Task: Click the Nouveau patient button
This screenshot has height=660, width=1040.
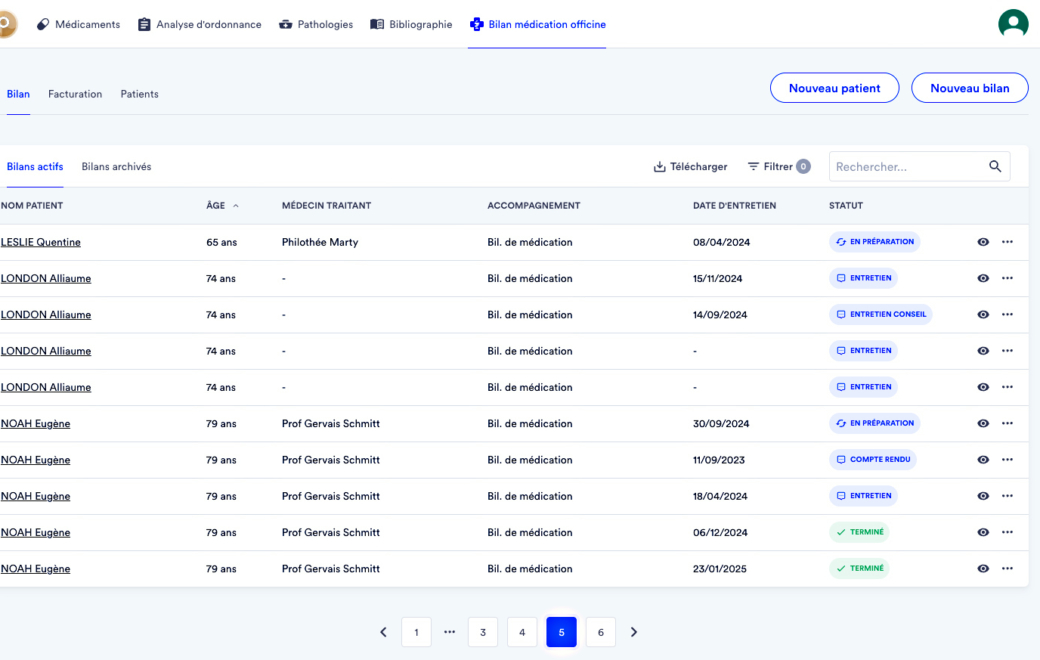Action: click(x=834, y=88)
